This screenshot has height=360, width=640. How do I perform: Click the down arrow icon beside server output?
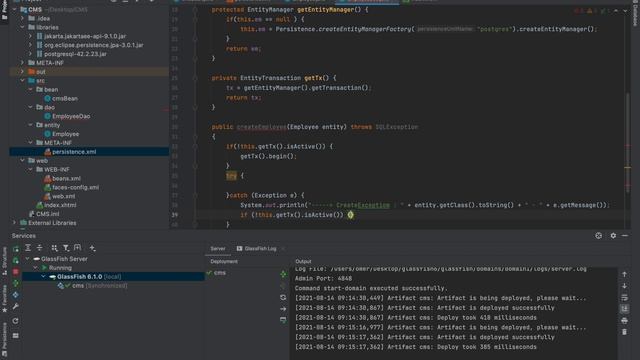(x=624, y=286)
